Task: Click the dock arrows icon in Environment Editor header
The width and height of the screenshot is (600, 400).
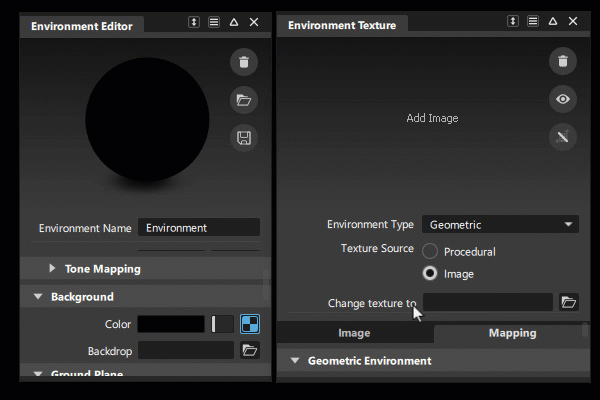Action: coord(194,22)
